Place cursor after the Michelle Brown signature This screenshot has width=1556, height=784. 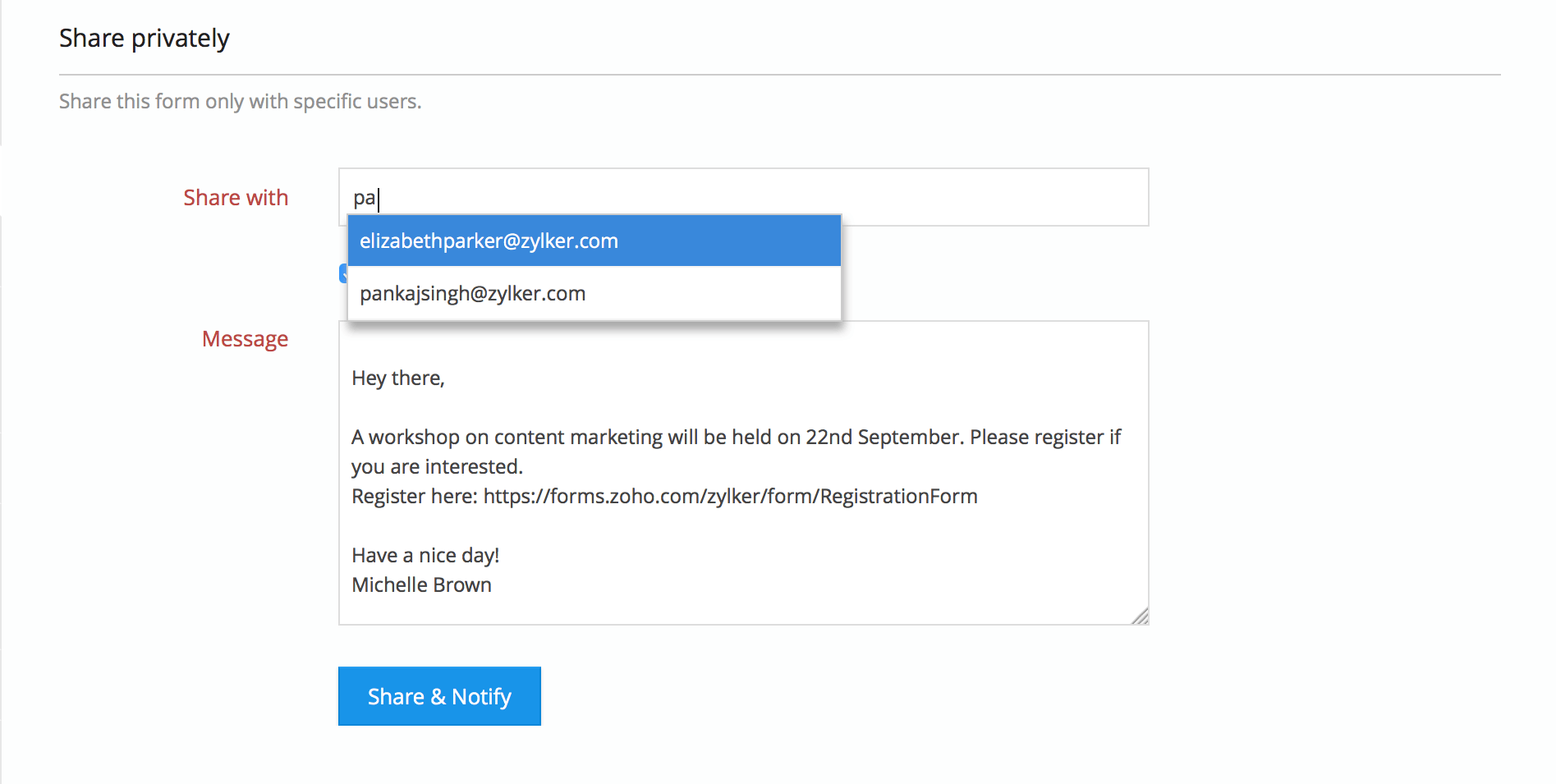[x=493, y=585]
